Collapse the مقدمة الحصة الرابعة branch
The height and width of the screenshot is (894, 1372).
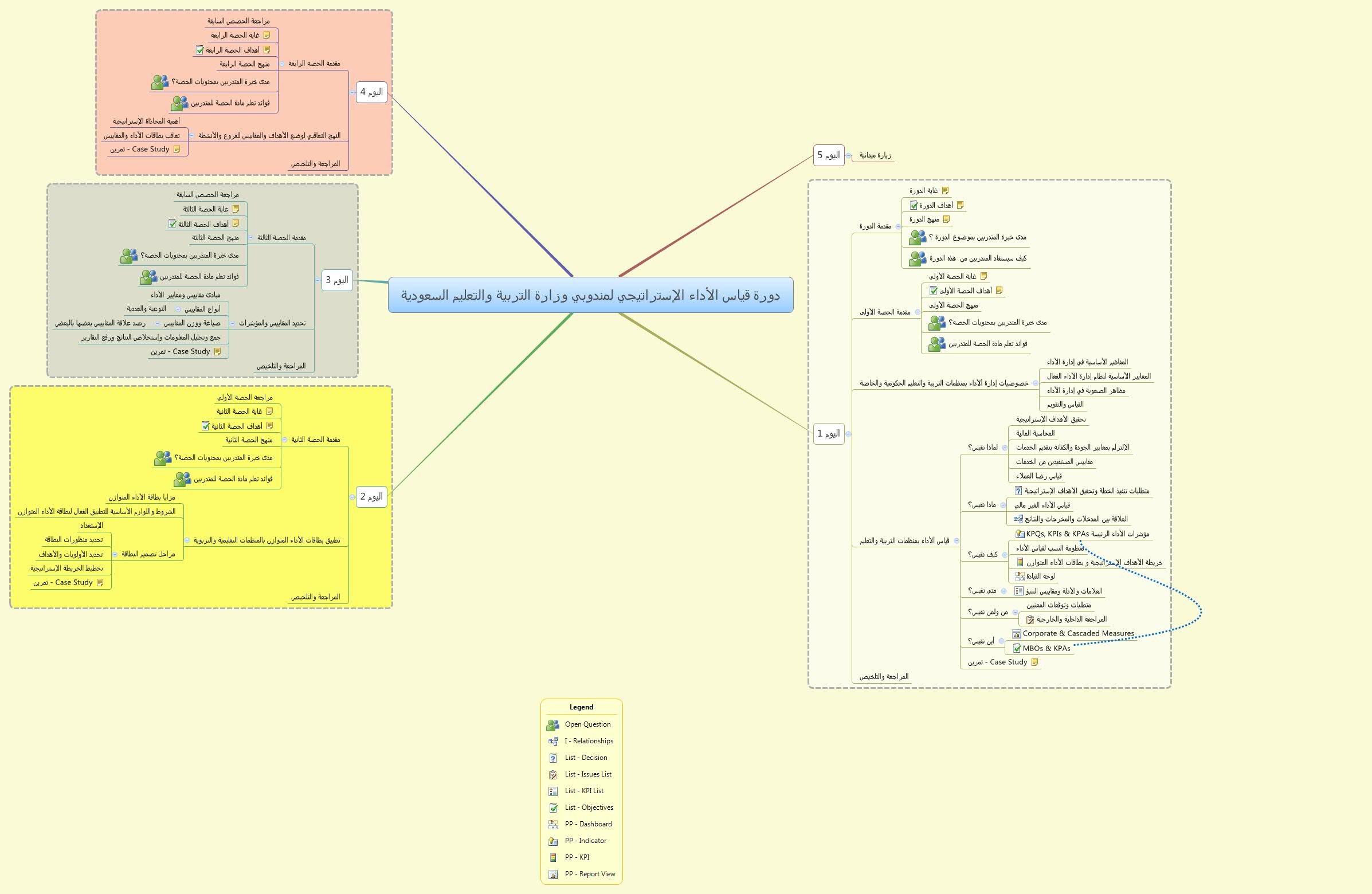click(282, 64)
